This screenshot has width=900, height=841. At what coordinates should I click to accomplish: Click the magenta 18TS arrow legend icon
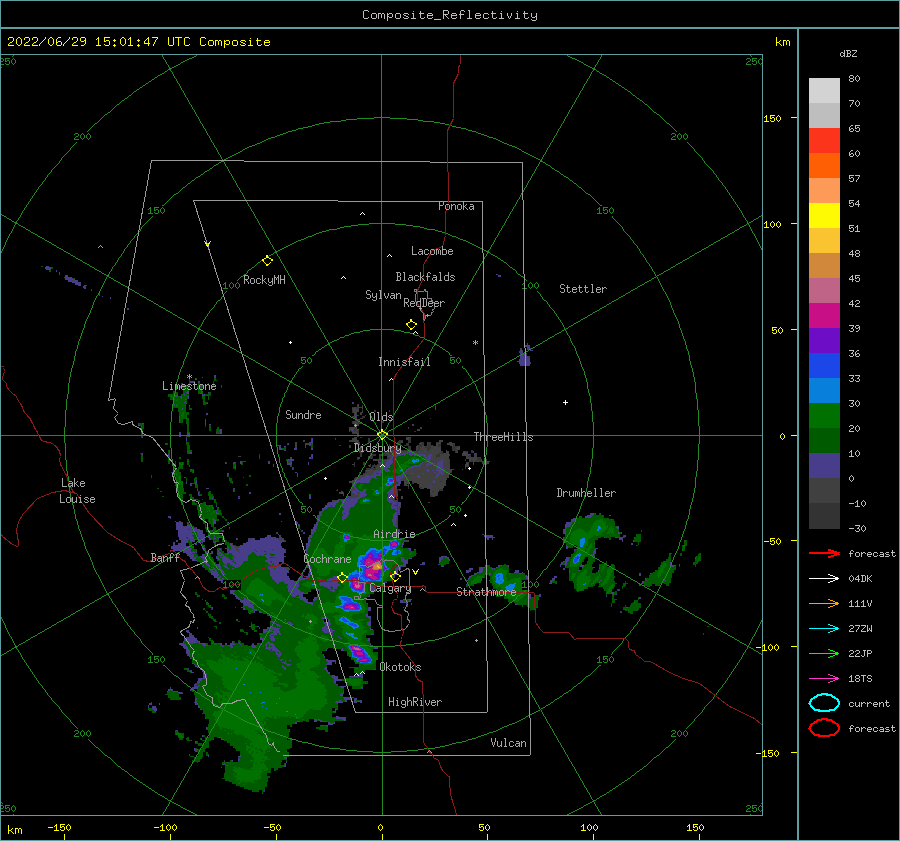[824, 679]
